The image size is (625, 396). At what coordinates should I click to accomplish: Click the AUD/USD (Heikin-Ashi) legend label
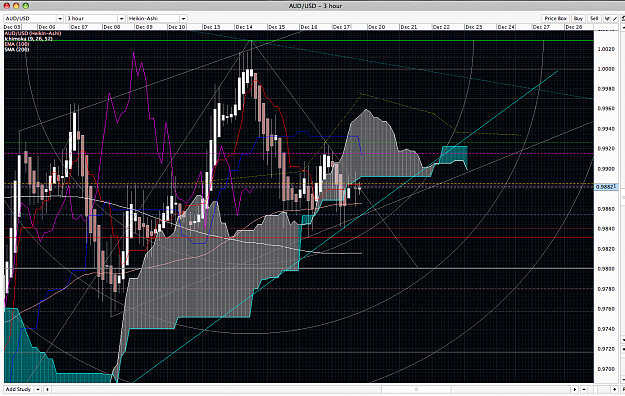33,33
